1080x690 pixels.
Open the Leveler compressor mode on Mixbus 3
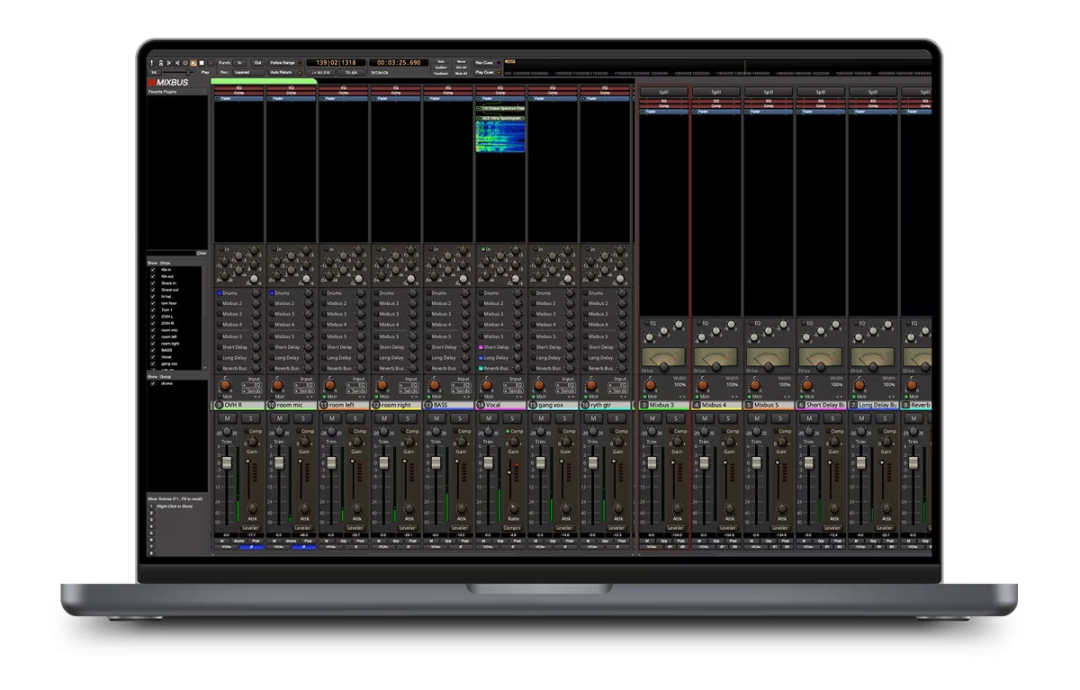pos(676,528)
